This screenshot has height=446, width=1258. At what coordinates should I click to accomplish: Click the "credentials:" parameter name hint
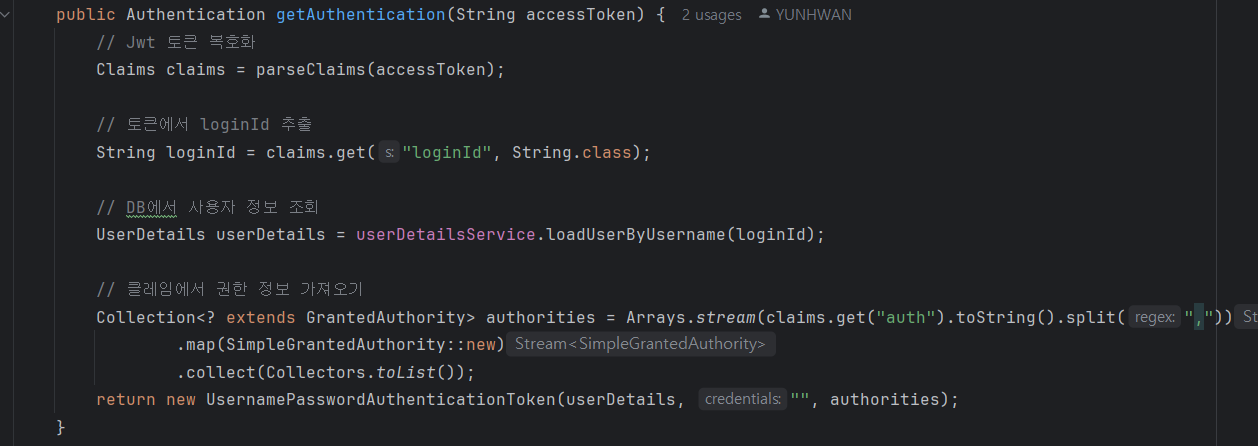(x=742, y=400)
